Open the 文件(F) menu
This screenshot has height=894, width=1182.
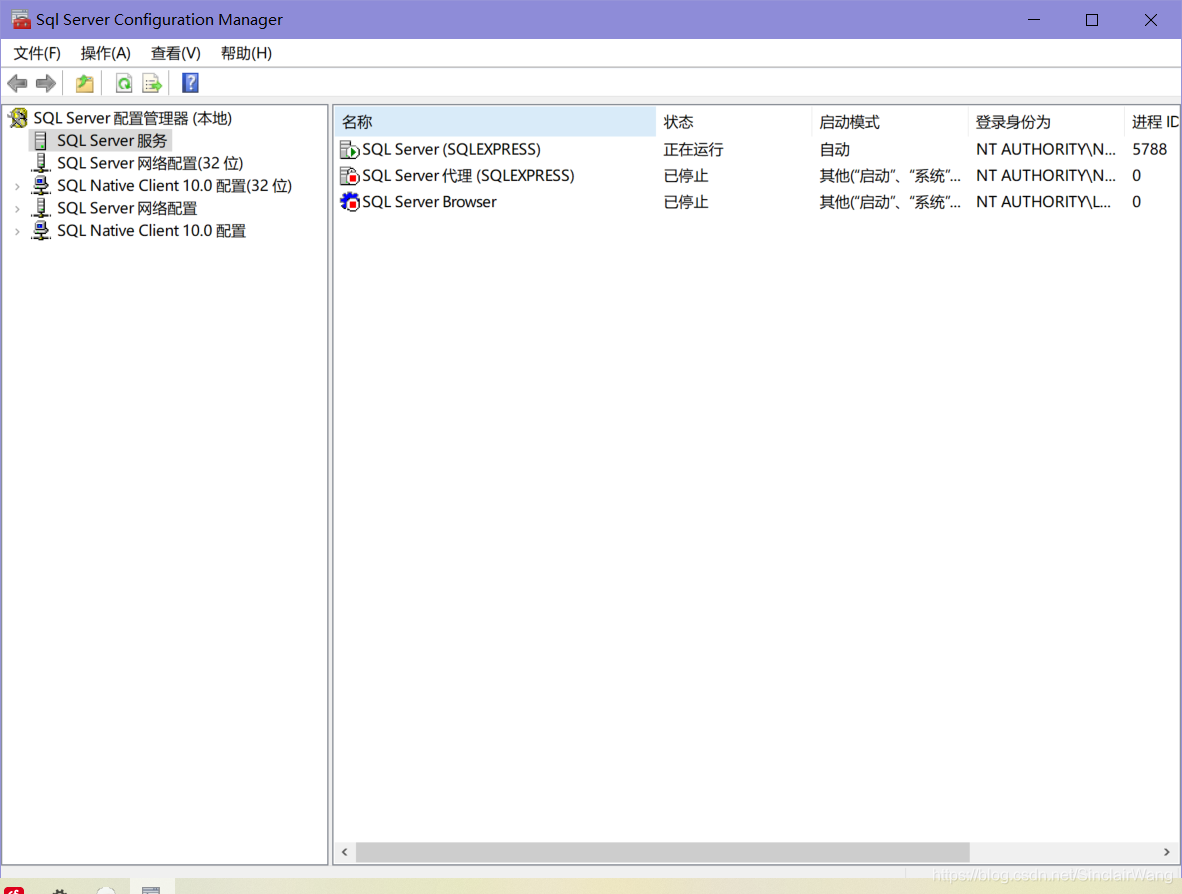(37, 54)
